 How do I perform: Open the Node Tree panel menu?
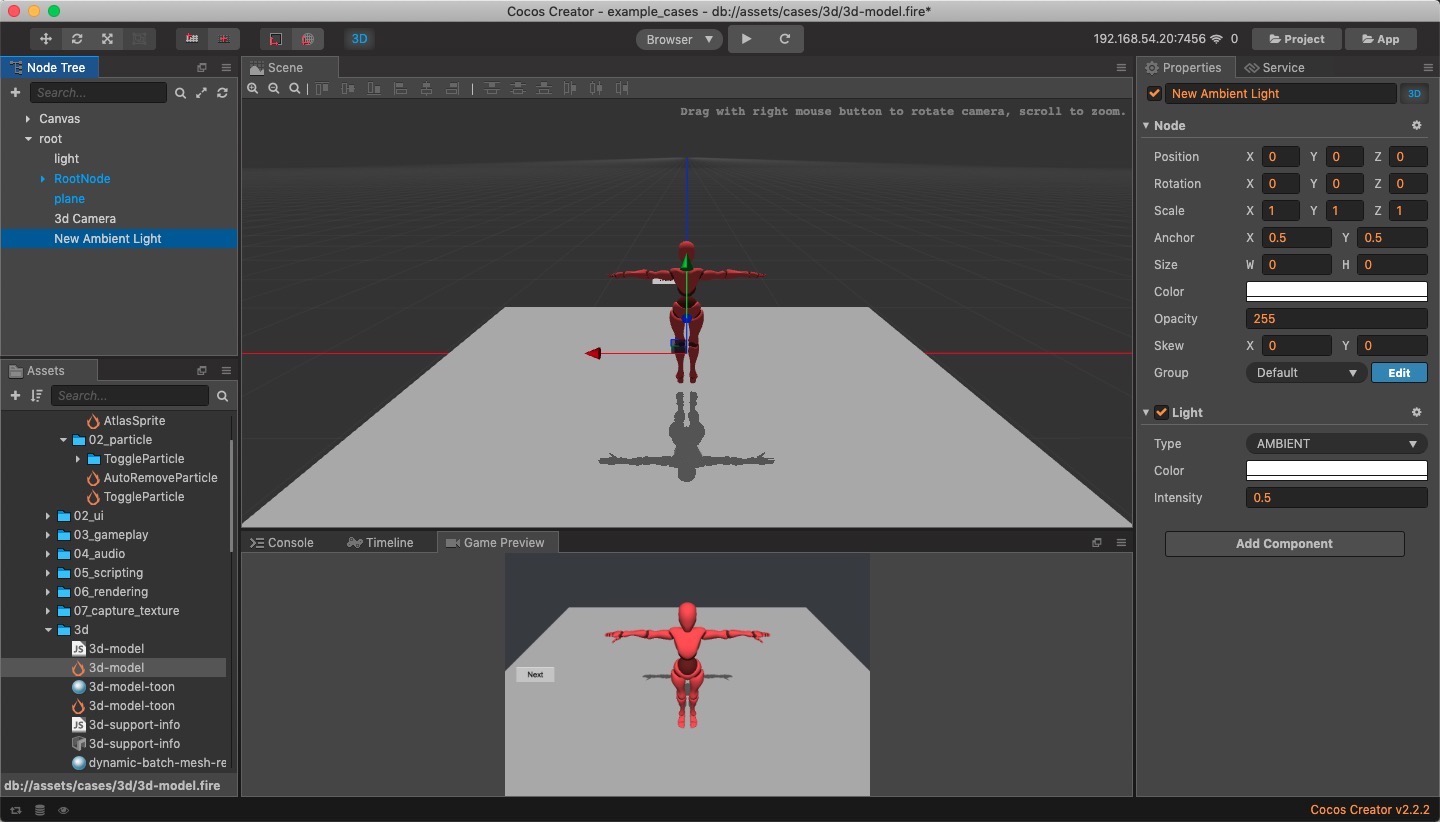click(x=226, y=67)
